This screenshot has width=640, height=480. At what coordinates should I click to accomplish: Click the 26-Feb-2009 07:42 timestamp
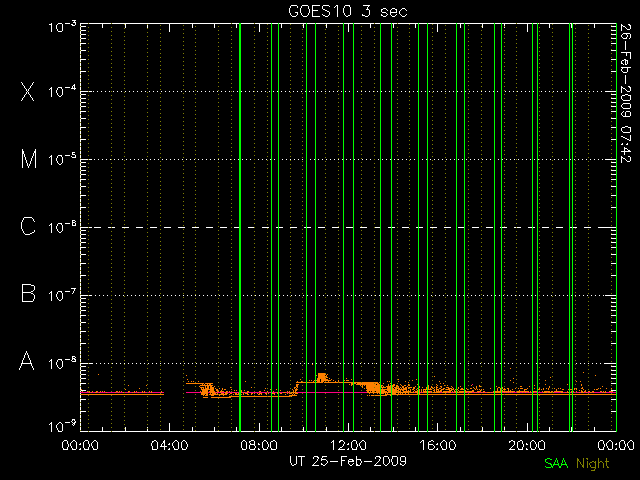click(626, 93)
